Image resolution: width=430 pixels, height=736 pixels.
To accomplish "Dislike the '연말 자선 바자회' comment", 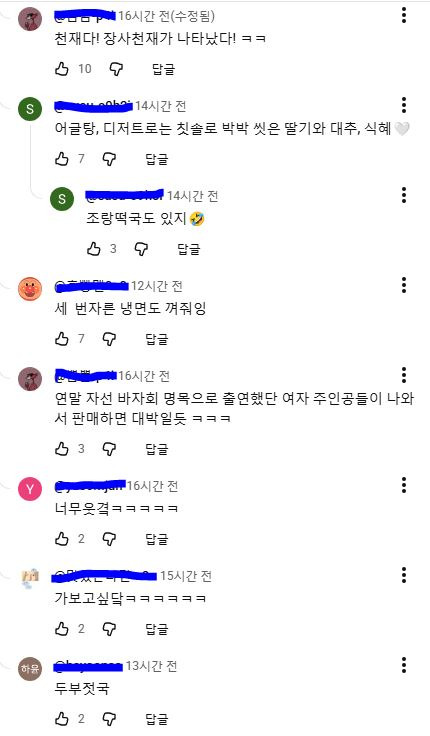I will coord(109,449).
